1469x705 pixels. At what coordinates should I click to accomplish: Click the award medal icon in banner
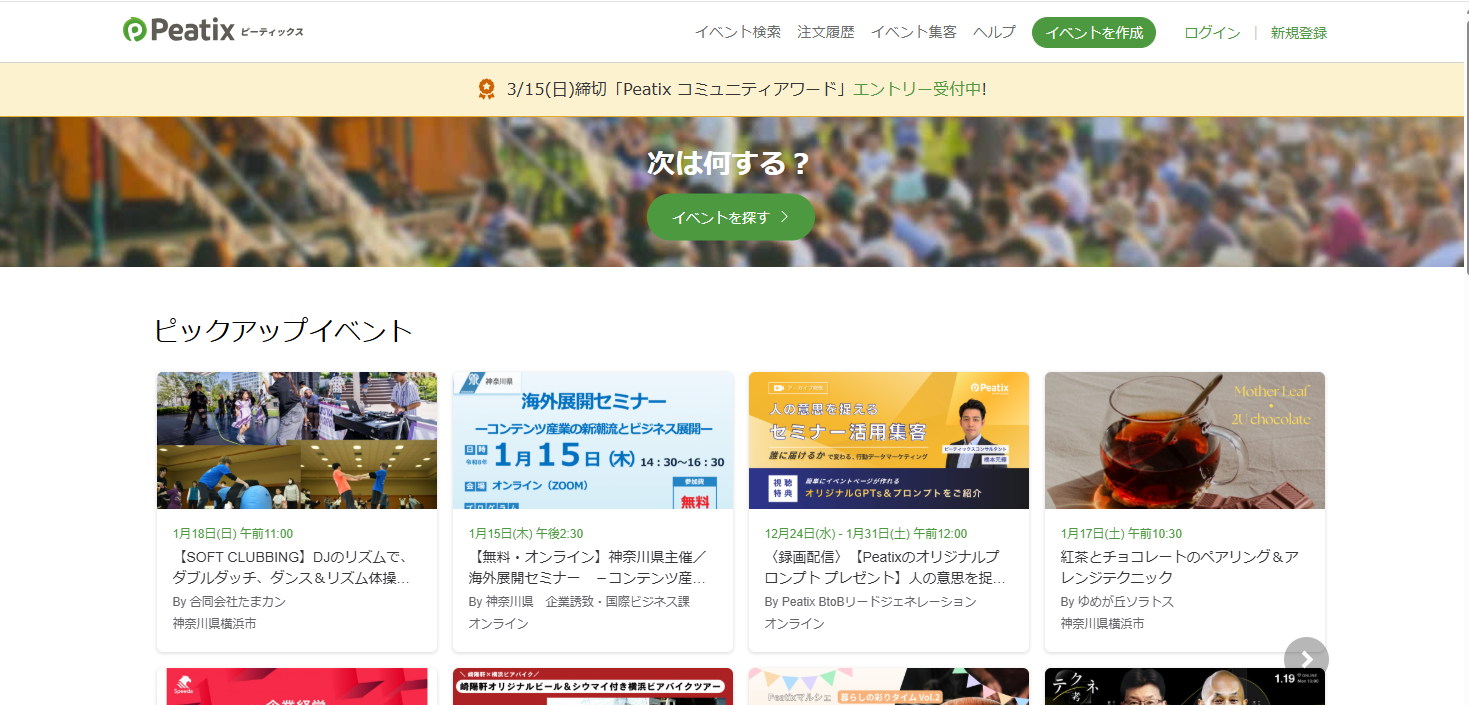487,89
